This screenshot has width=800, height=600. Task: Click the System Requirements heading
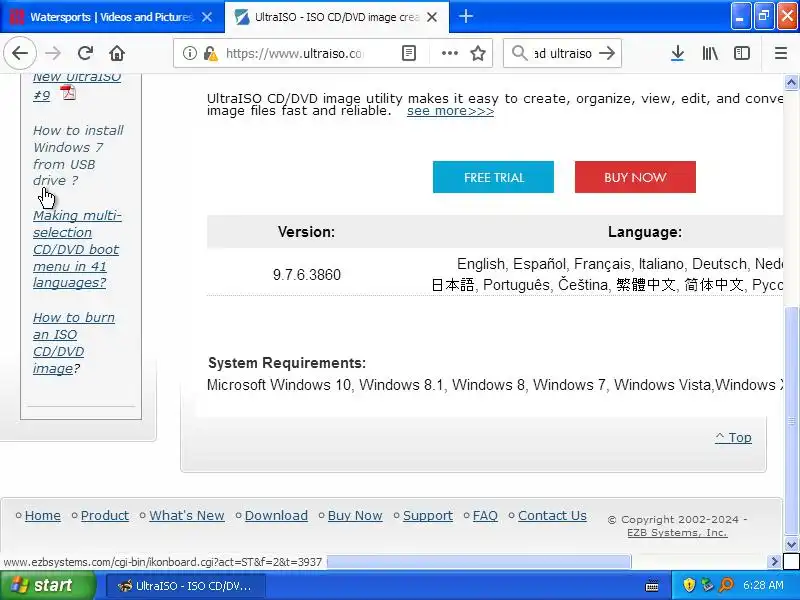tap(287, 363)
